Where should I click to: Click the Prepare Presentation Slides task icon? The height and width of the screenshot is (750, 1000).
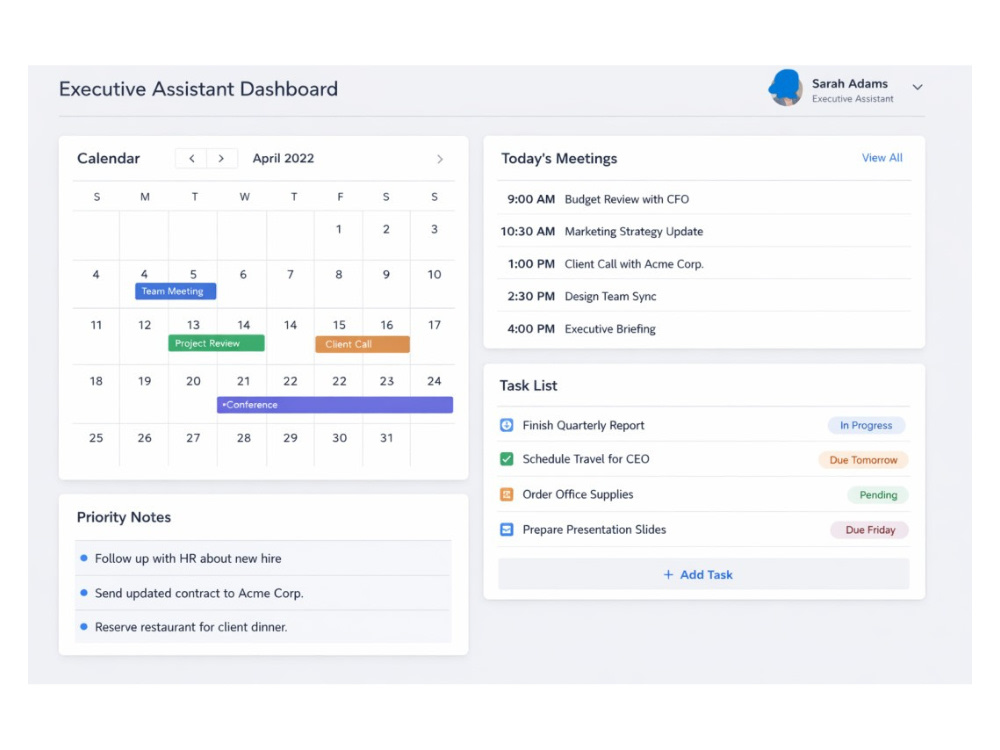click(506, 529)
